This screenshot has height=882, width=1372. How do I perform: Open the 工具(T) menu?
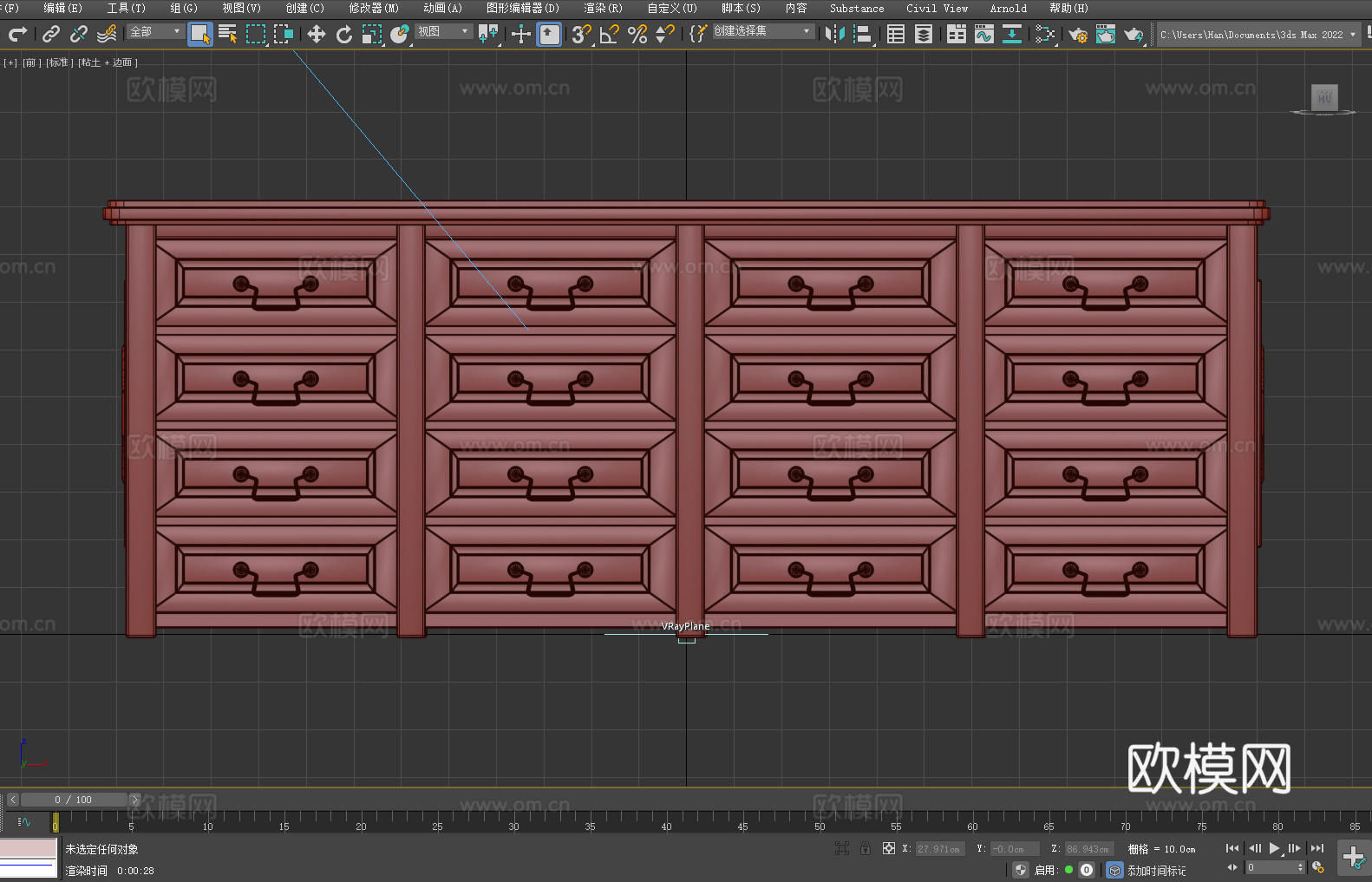tap(126, 8)
